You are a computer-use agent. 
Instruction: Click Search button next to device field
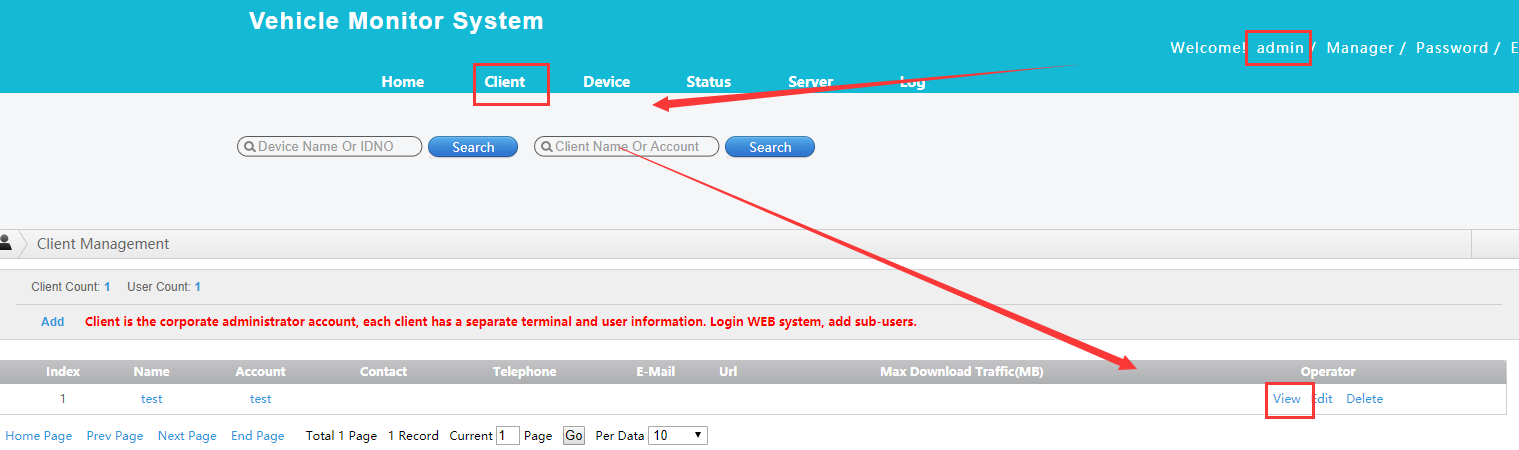point(473,147)
